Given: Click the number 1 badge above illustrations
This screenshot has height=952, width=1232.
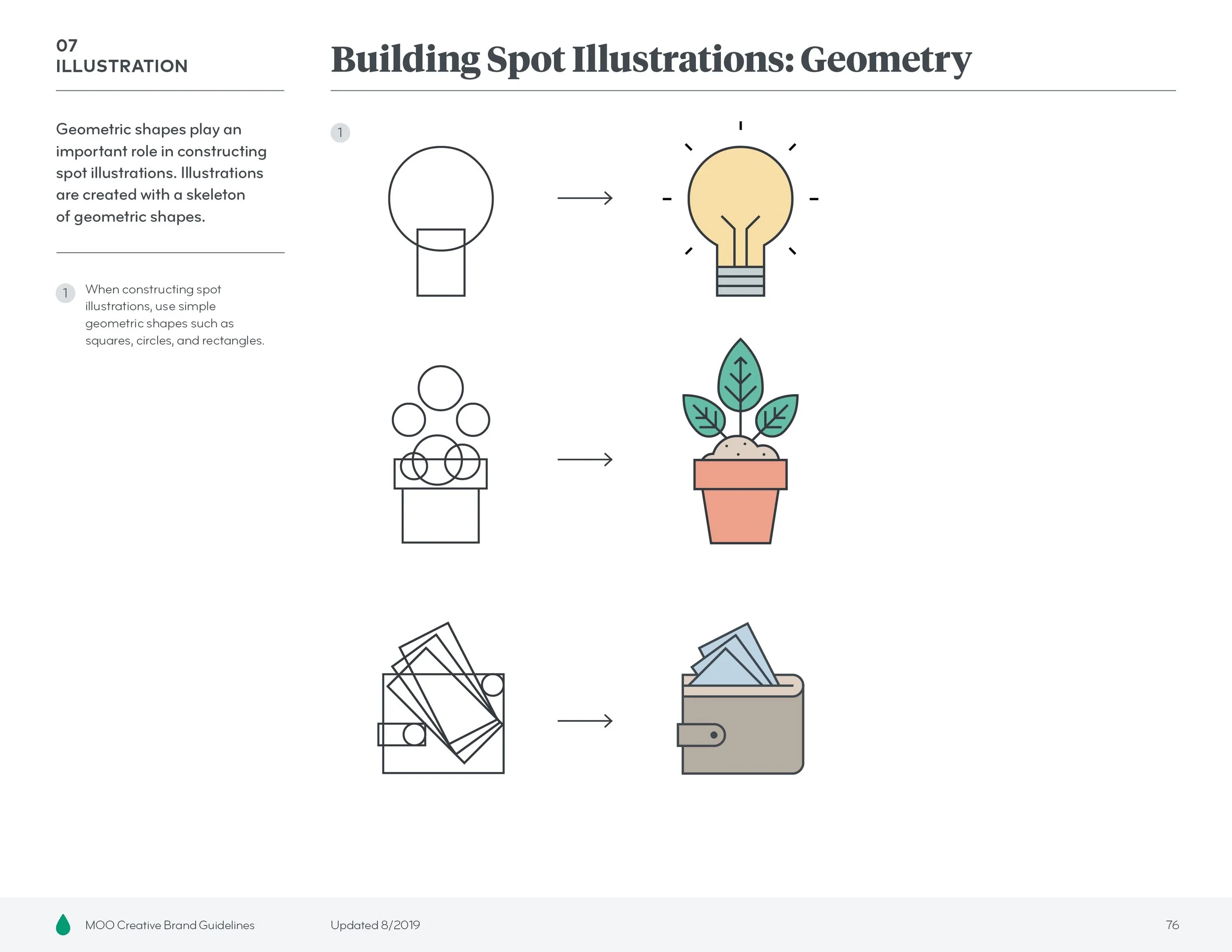Looking at the screenshot, I should click(x=340, y=133).
